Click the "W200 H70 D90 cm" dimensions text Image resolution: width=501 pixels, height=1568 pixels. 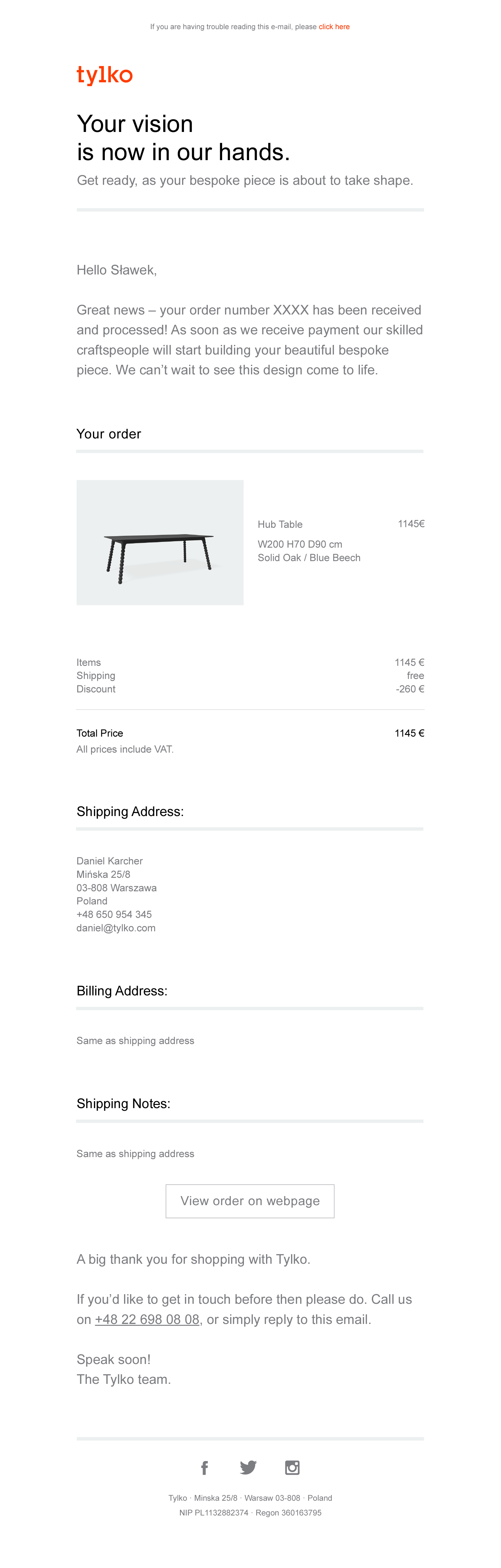(300, 544)
